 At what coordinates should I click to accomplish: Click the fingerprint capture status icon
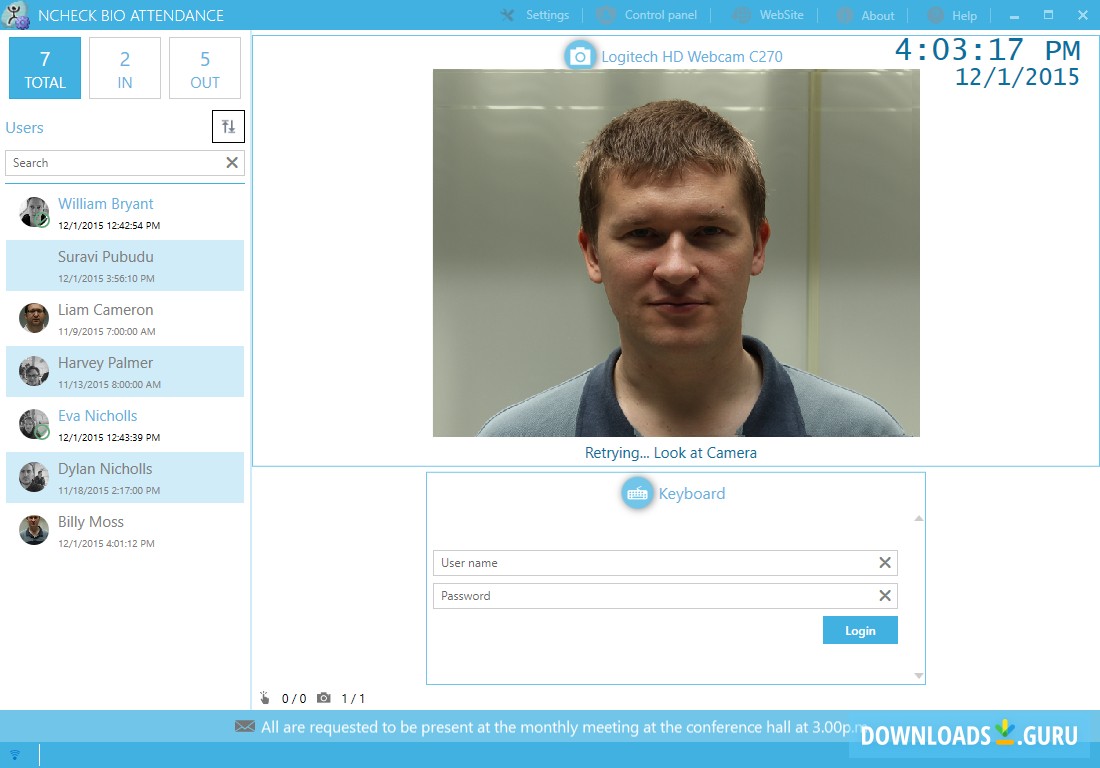(265, 698)
